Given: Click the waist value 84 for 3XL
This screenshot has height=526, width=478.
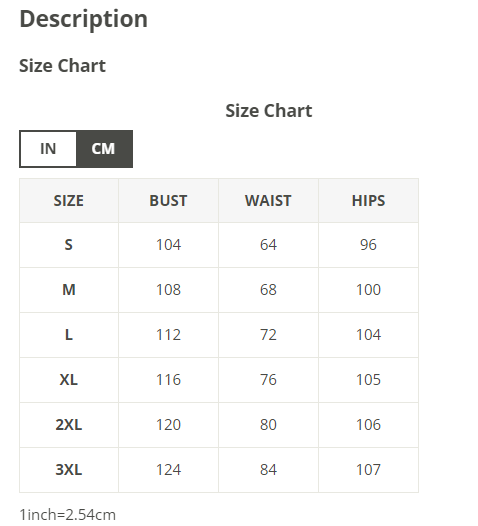Looking at the screenshot, I should (x=268, y=470).
